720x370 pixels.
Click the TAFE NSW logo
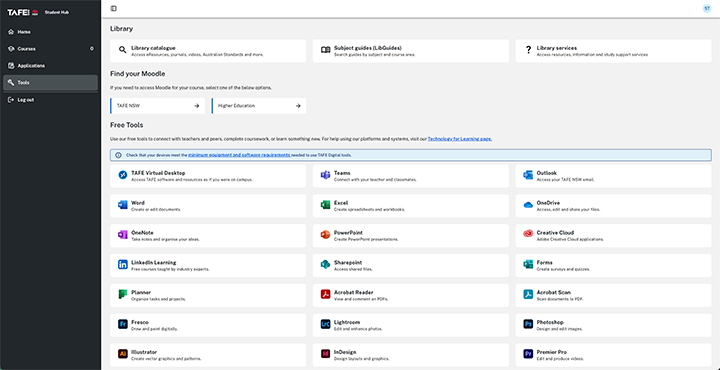pyautogui.click(x=22, y=12)
